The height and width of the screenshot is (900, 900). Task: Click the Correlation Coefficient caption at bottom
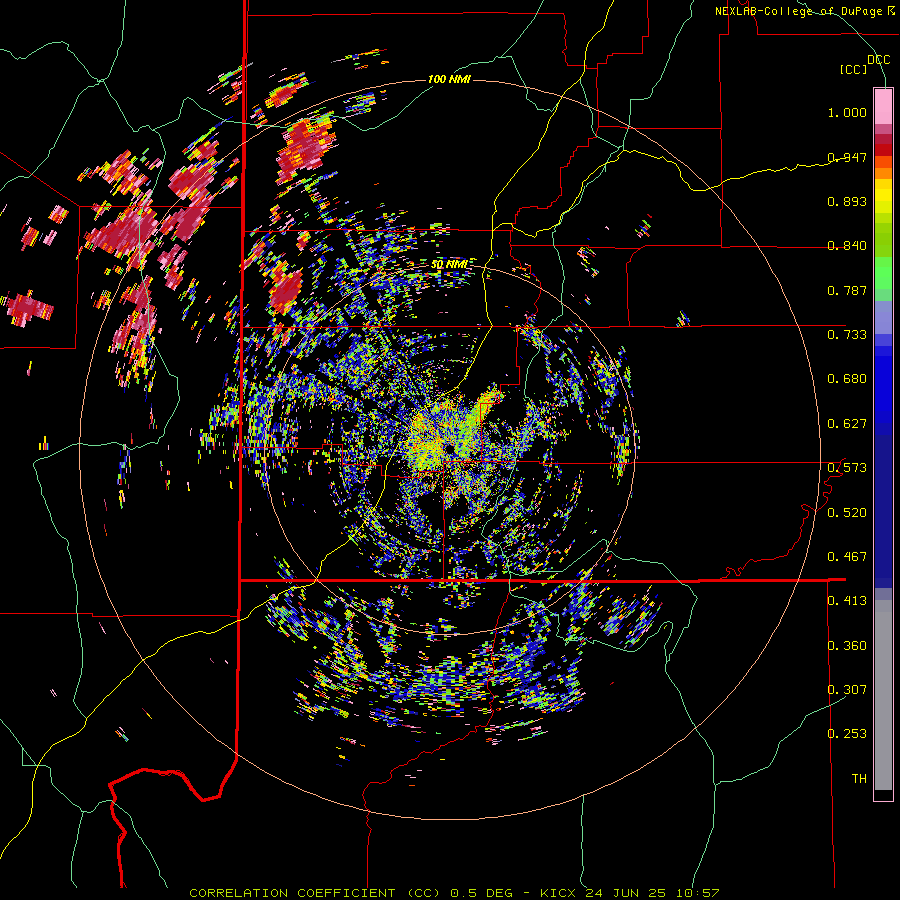[x=453, y=893]
